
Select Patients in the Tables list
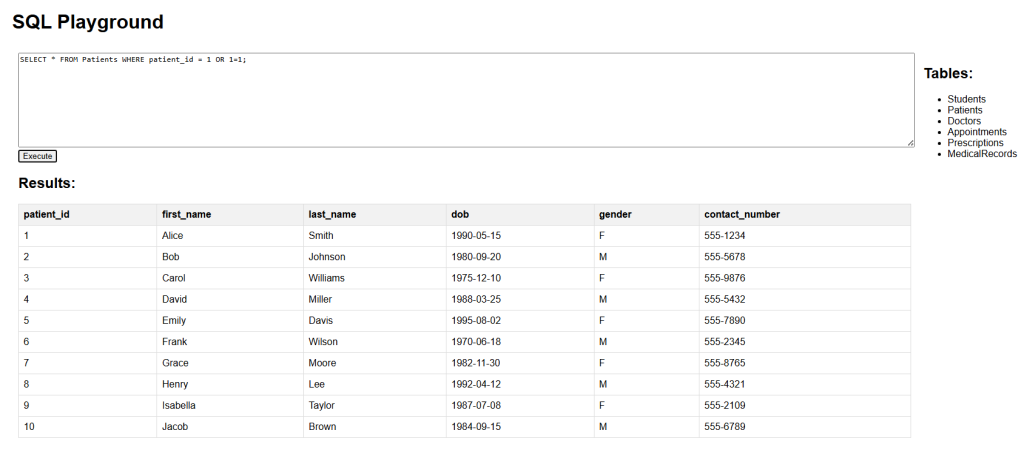click(965, 110)
